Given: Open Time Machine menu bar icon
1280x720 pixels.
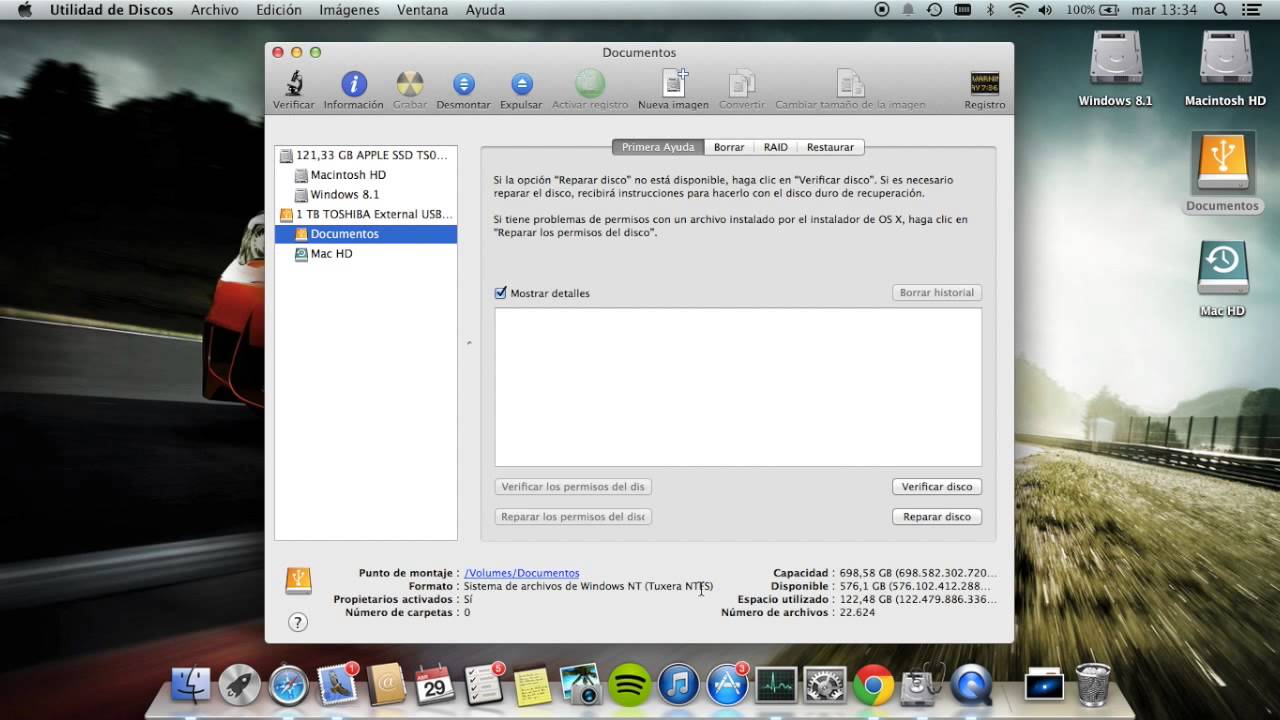Looking at the screenshot, I should 934,10.
